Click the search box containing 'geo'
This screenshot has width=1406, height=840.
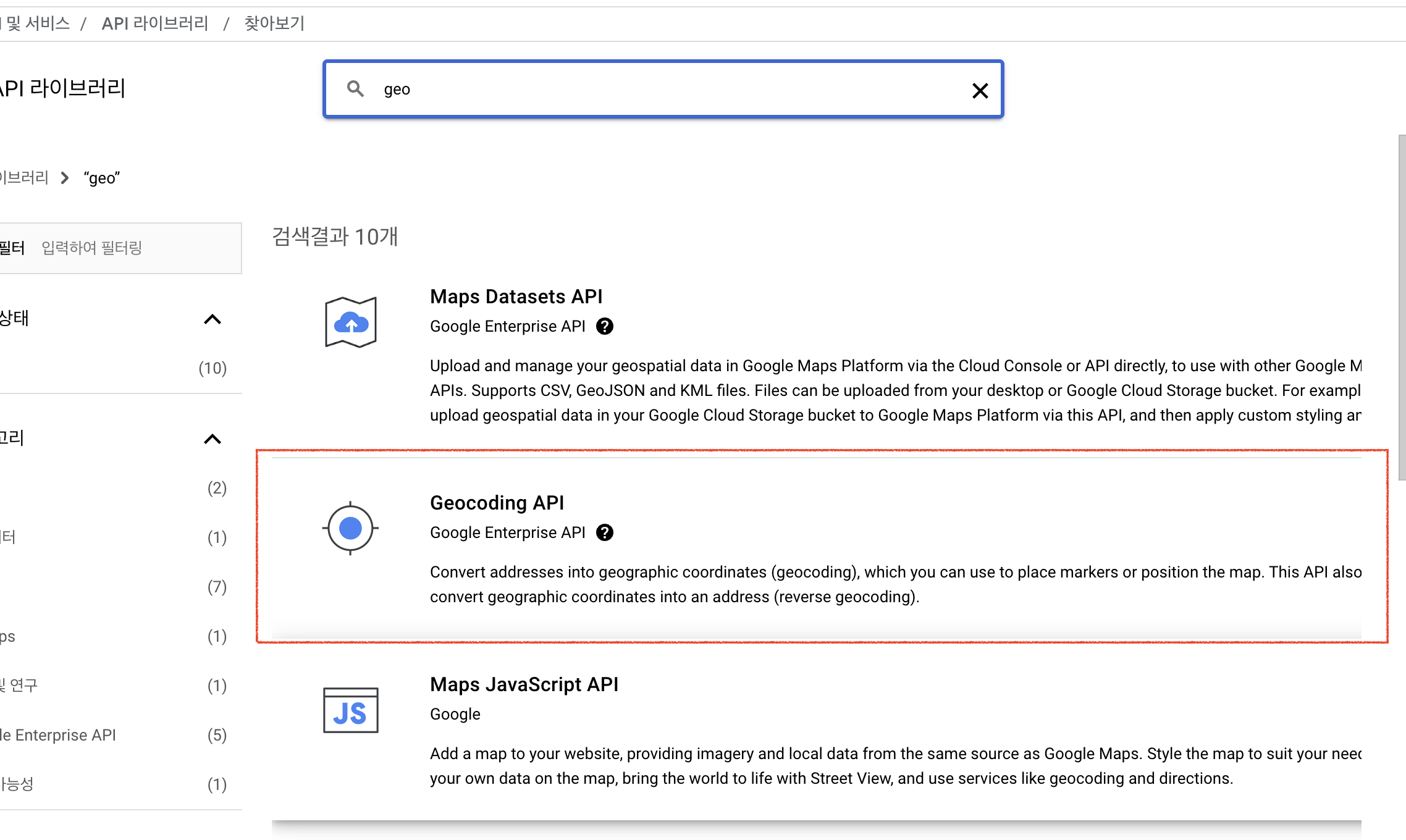pos(663,90)
